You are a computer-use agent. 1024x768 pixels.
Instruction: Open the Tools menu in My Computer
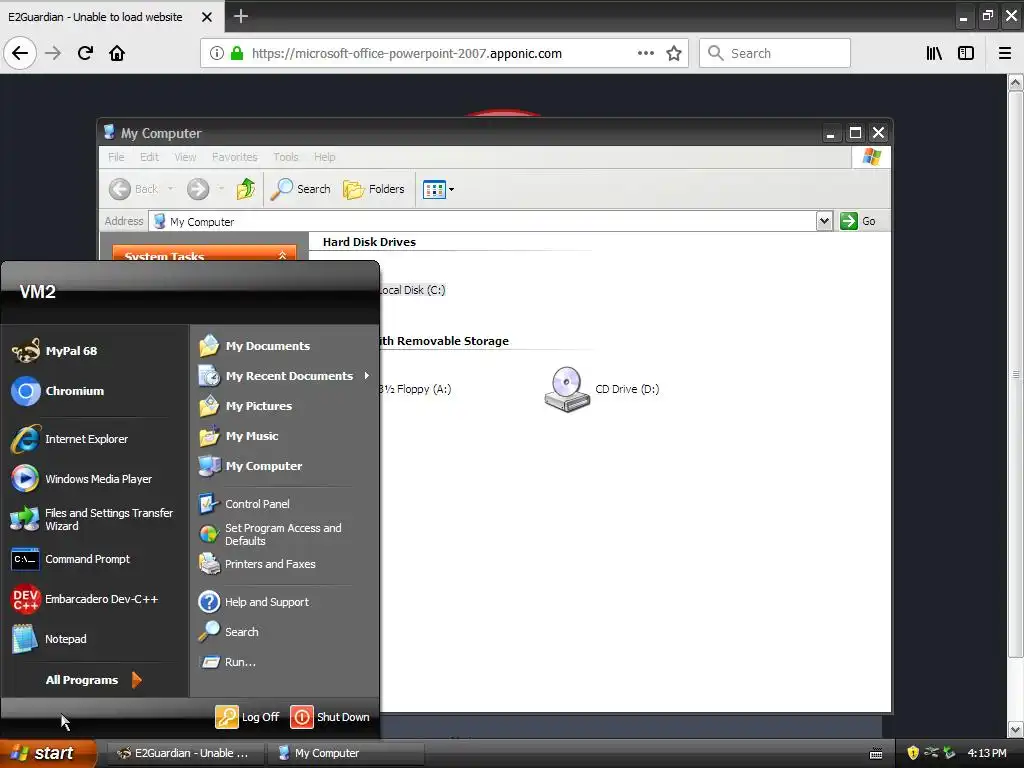coord(285,157)
